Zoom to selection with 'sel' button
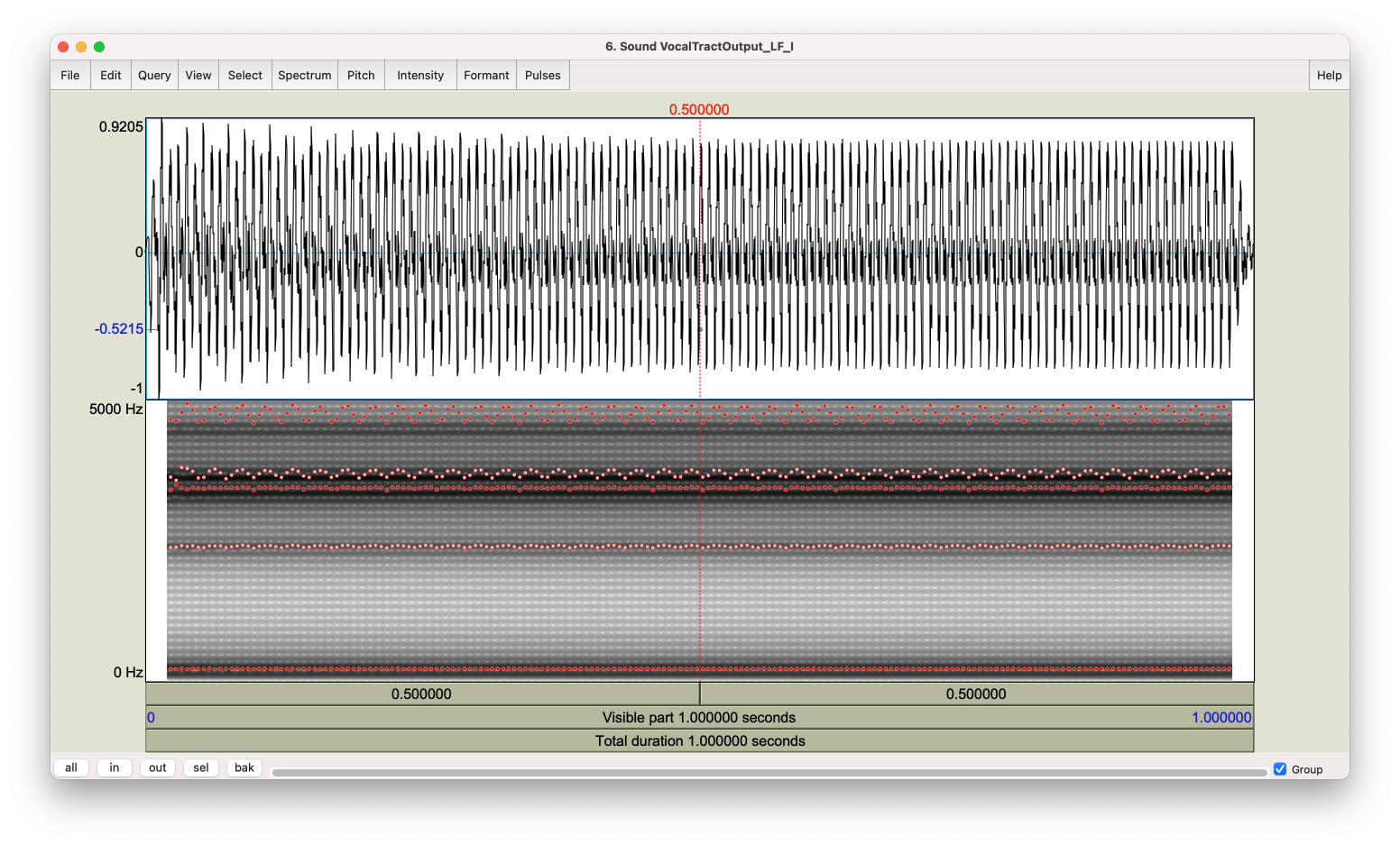Viewport: 1400px width, 846px height. pos(201,768)
